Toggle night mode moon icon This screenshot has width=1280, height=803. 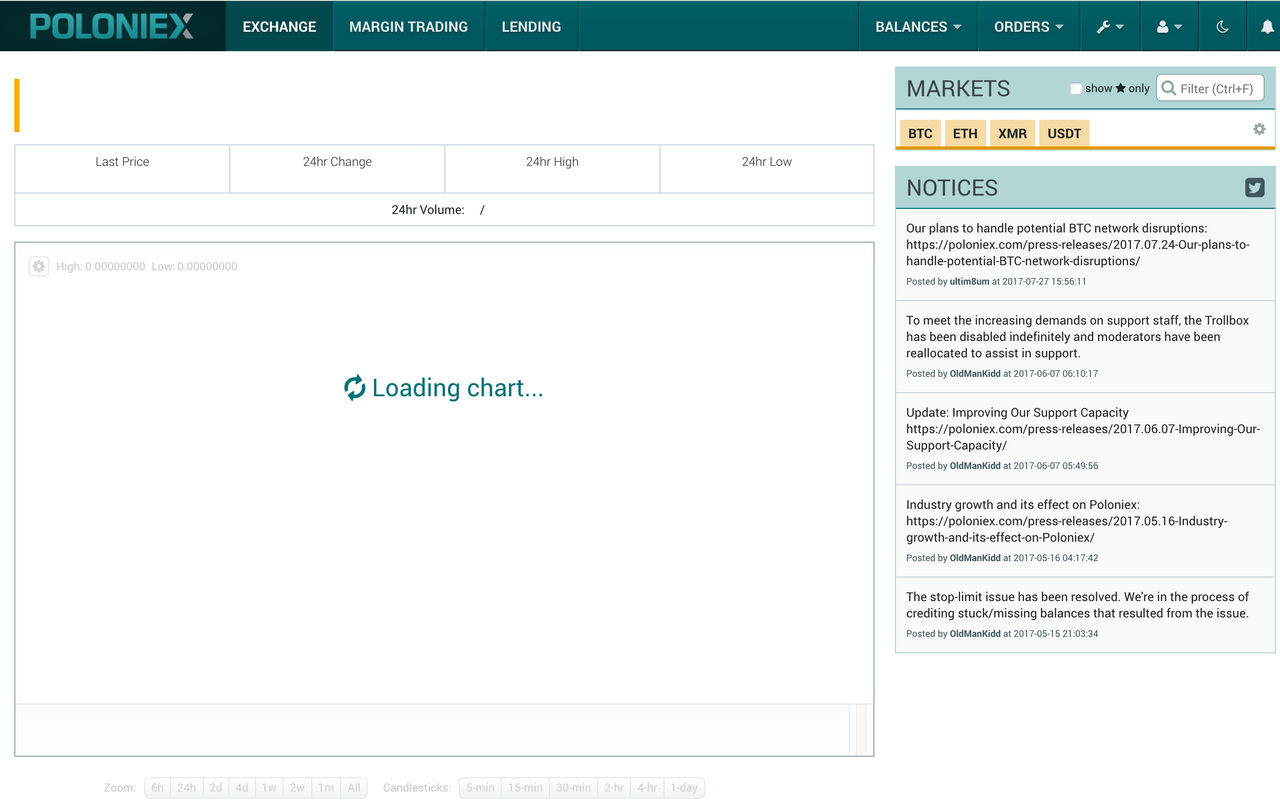click(1222, 27)
